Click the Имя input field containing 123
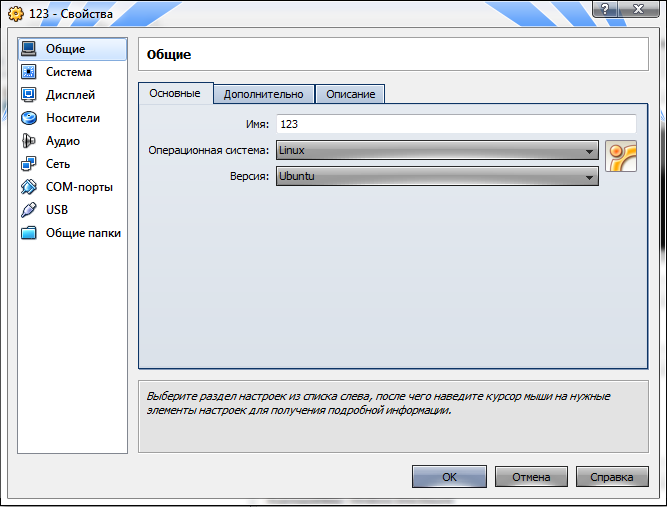The image size is (667, 507). pos(456,124)
